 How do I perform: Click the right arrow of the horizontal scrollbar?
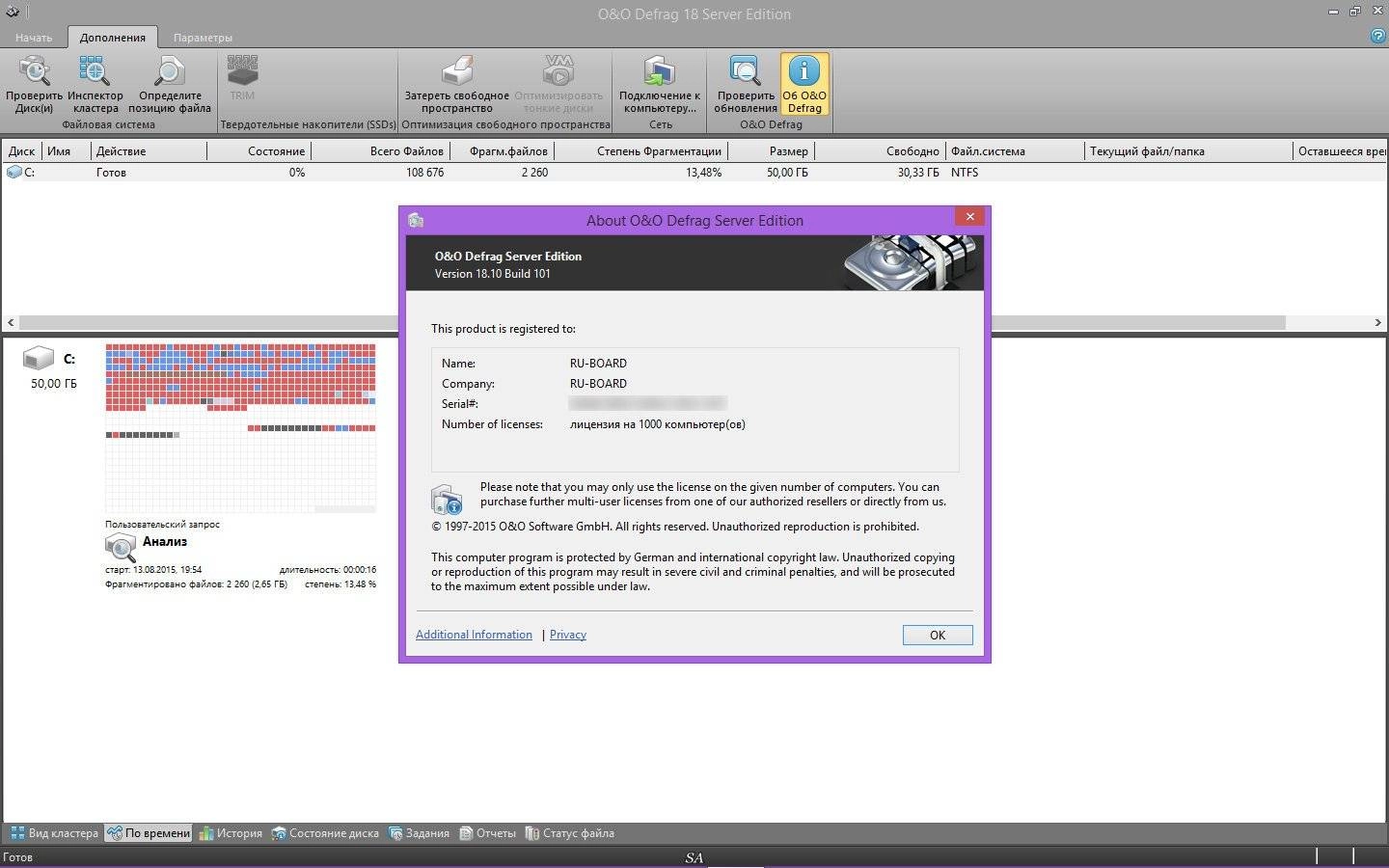pyautogui.click(x=1377, y=322)
